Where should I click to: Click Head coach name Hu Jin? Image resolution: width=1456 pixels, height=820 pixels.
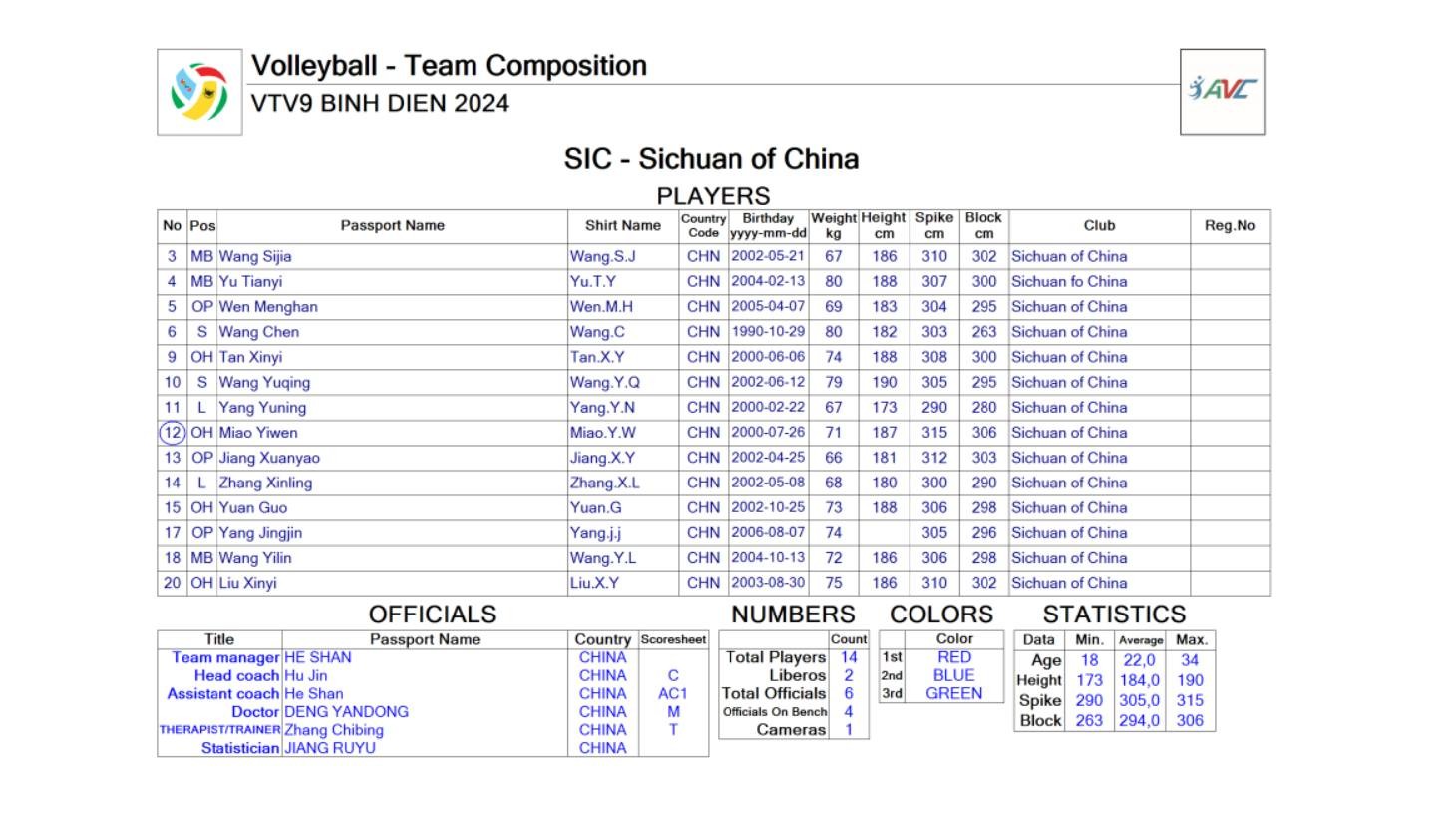[306, 676]
